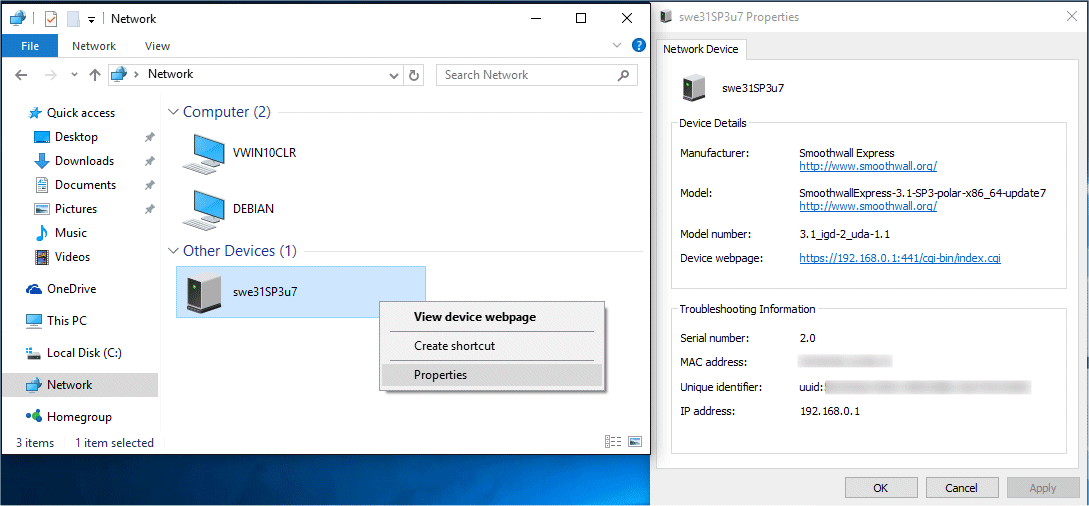This screenshot has width=1089, height=506.
Task: Close the swe31SP3u7 Properties dialog
Action: coord(1072,17)
